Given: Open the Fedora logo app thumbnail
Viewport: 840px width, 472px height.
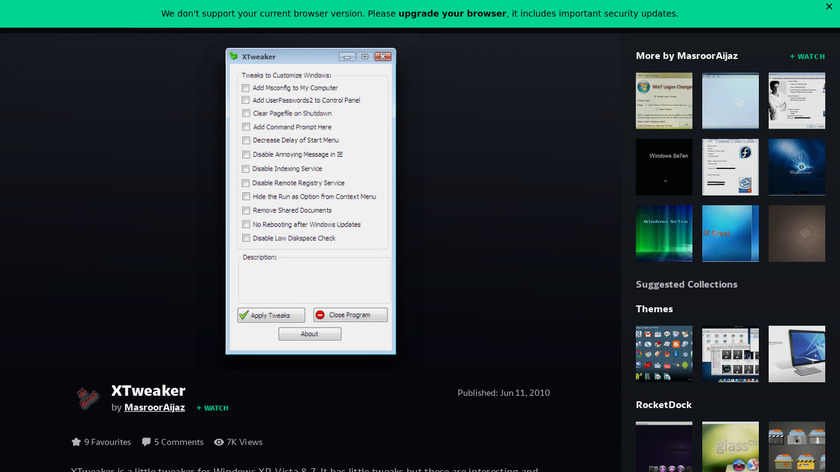Looking at the screenshot, I should (x=730, y=167).
